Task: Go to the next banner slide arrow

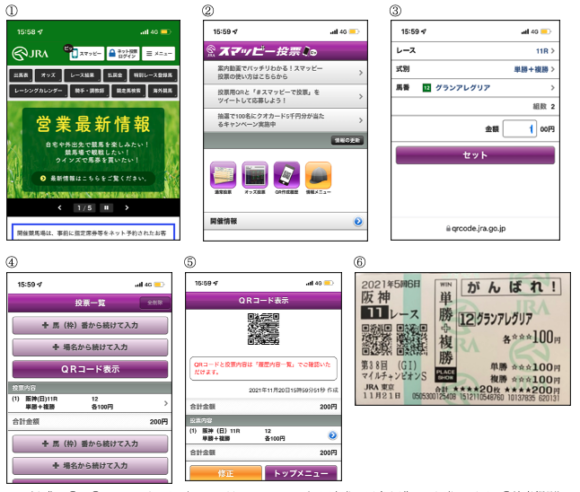Action: click(127, 208)
